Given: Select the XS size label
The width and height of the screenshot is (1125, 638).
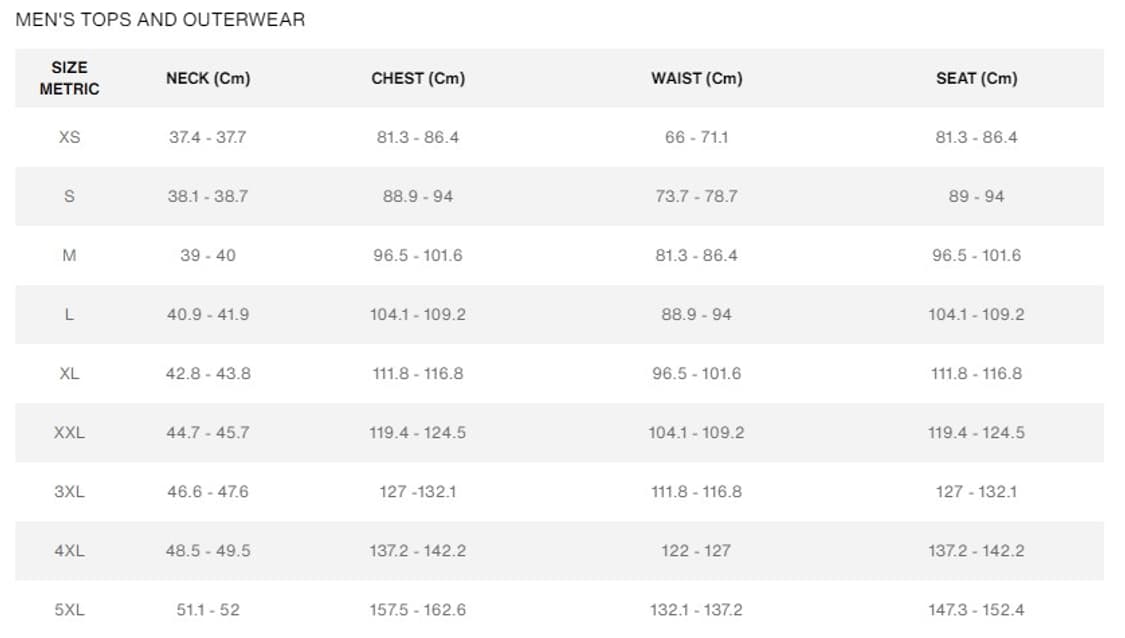Looking at the screenshot, I should [x=69, y=137].
